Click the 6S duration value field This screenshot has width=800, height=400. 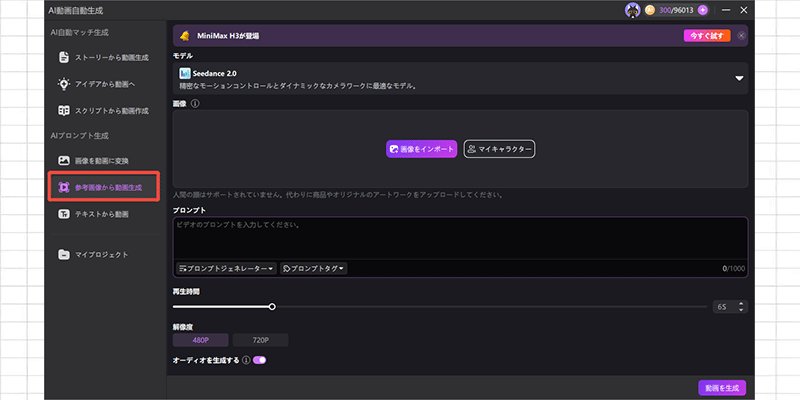pos(723,307)
